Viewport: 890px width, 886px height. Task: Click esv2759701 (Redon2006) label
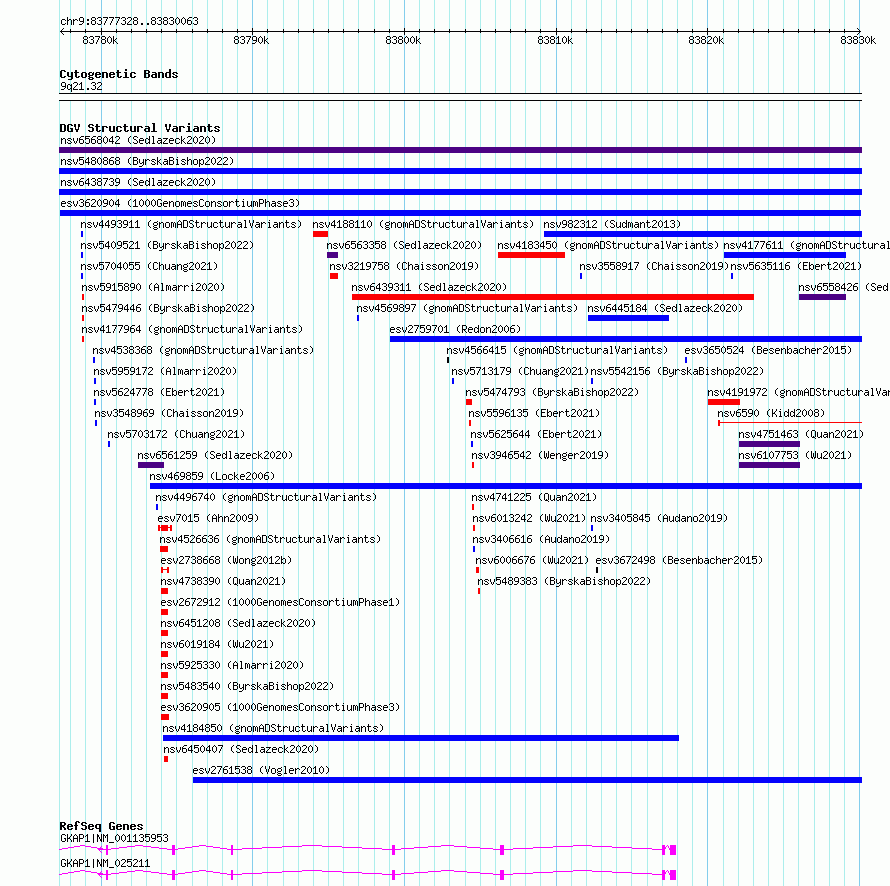pos(455,329)
